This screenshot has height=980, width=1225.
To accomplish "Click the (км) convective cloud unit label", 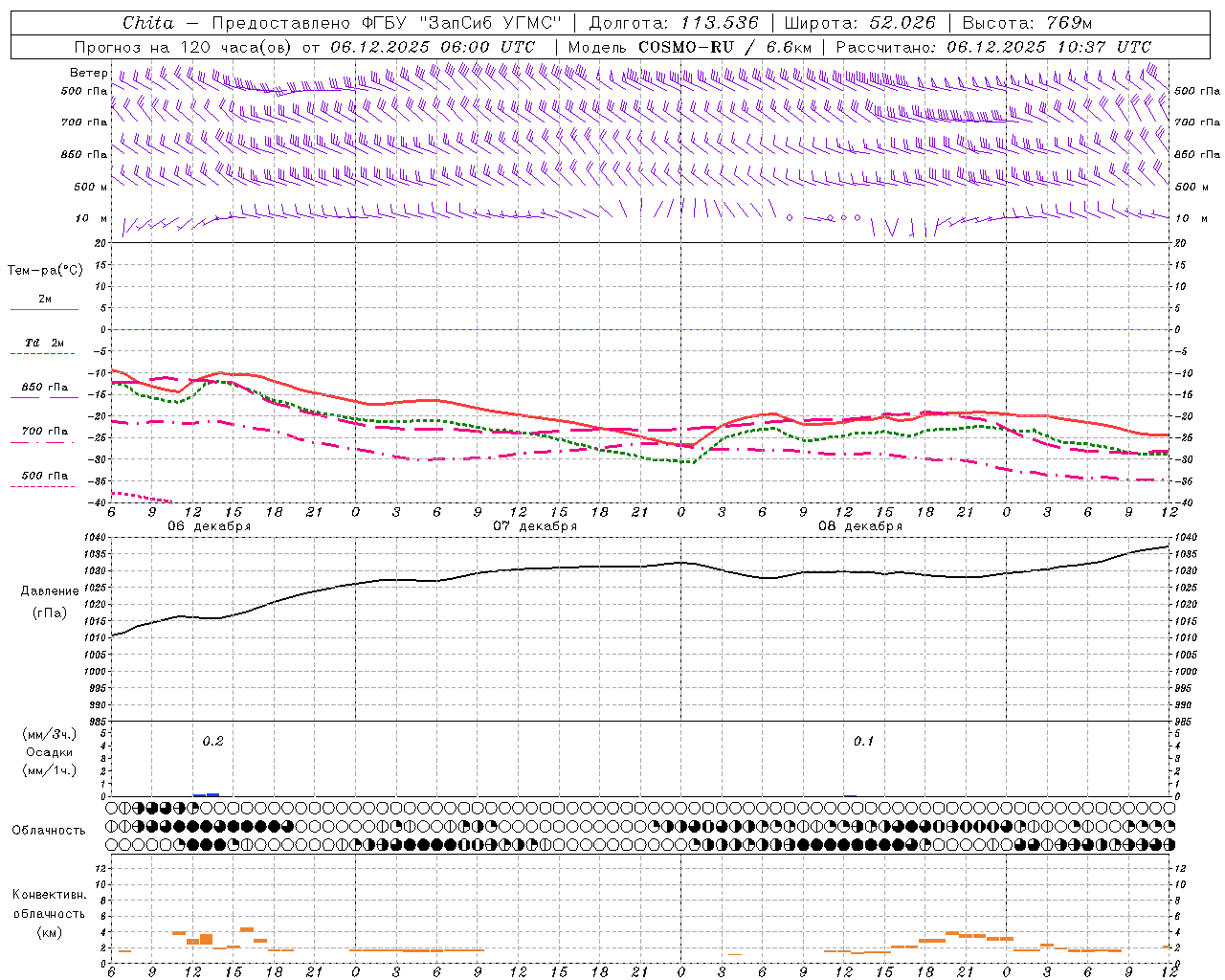I will 49,932.
